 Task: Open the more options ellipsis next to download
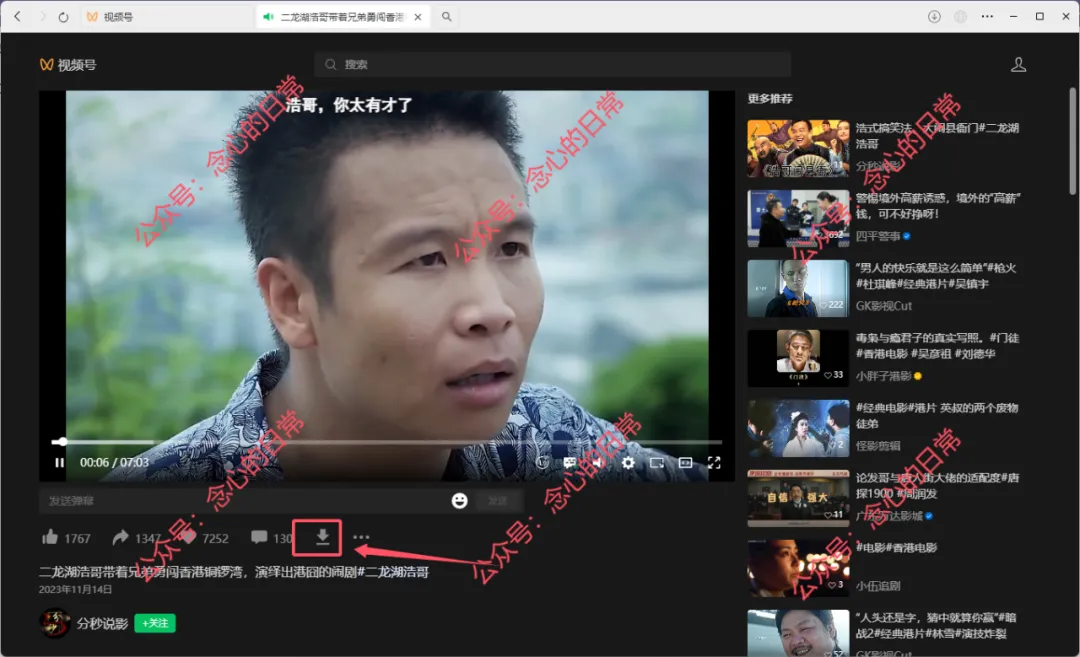tap(360, 537)
